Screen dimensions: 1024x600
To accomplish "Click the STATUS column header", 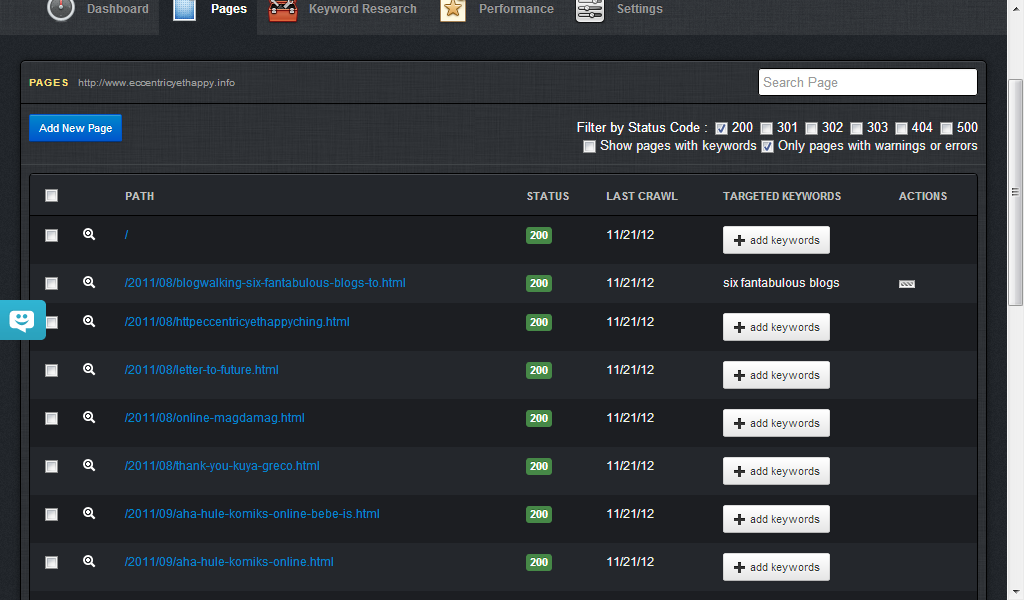I will pos(548,196).
